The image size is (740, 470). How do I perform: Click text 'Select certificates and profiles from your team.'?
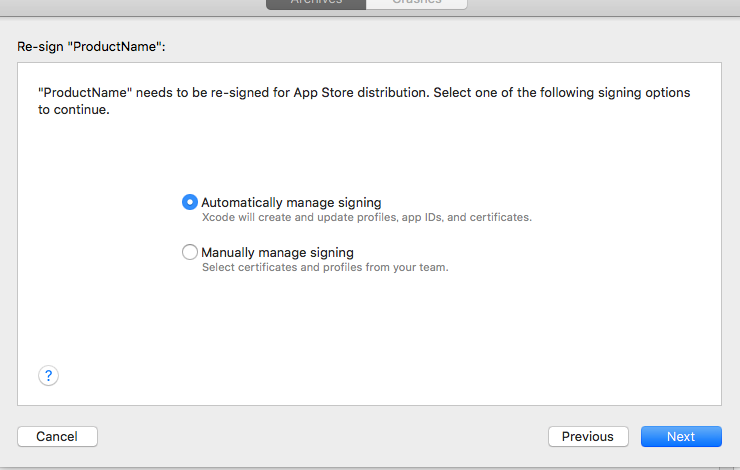click(325, 268)
